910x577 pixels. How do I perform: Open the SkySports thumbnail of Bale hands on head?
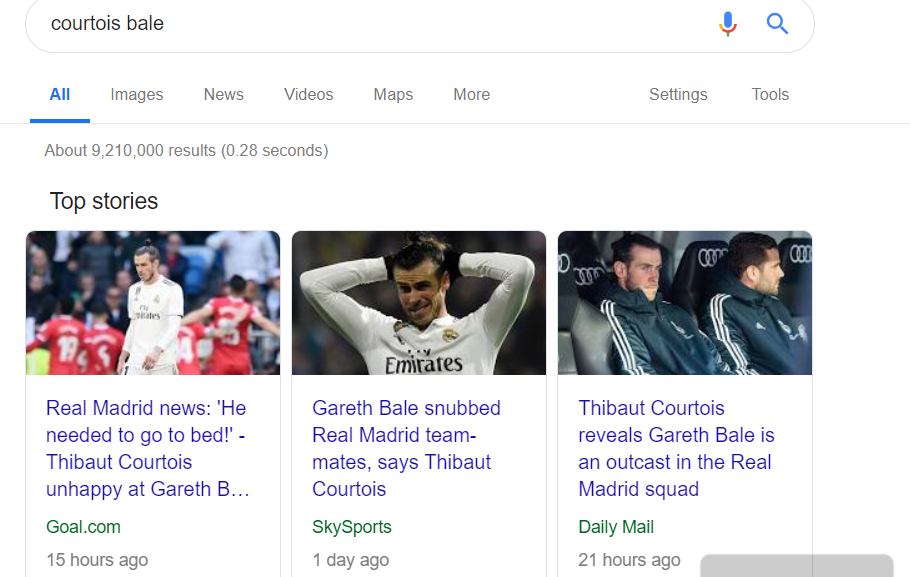click(419, 302)
